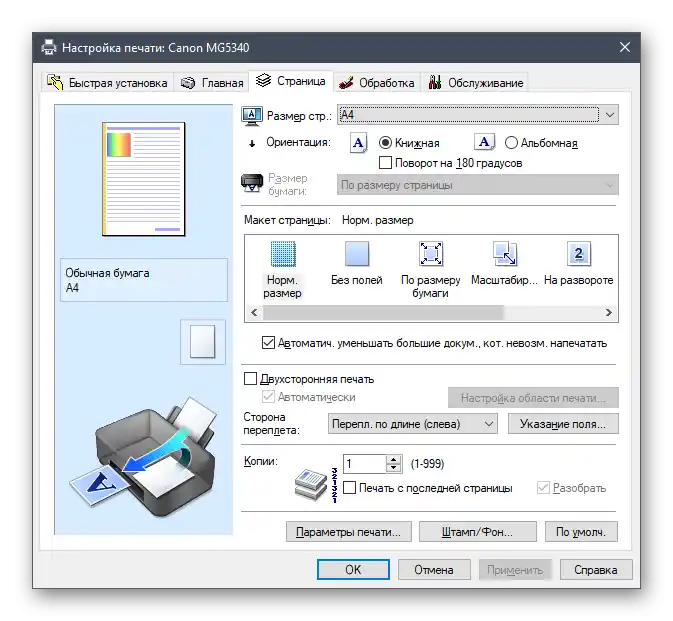Click the stacked copies collation icon
Viewport: 673px width, 621px height.
coord(315,485)
